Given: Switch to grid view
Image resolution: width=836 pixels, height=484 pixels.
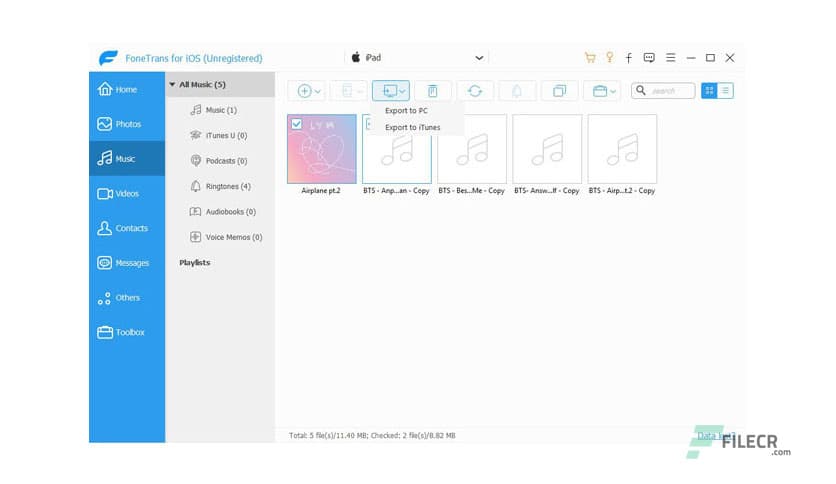Looking at the screenshot, I should 709,91.
